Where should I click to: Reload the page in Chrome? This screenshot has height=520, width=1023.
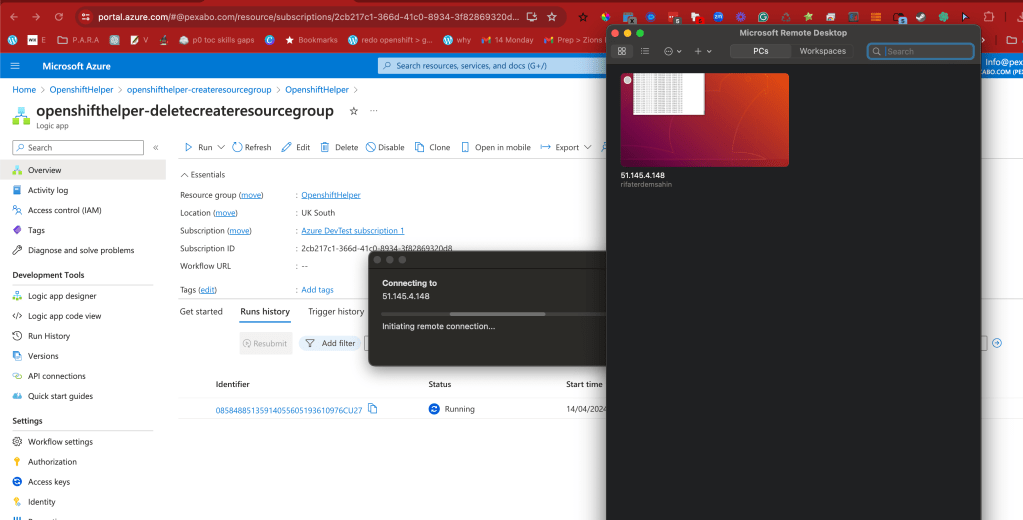pos(59,17)
